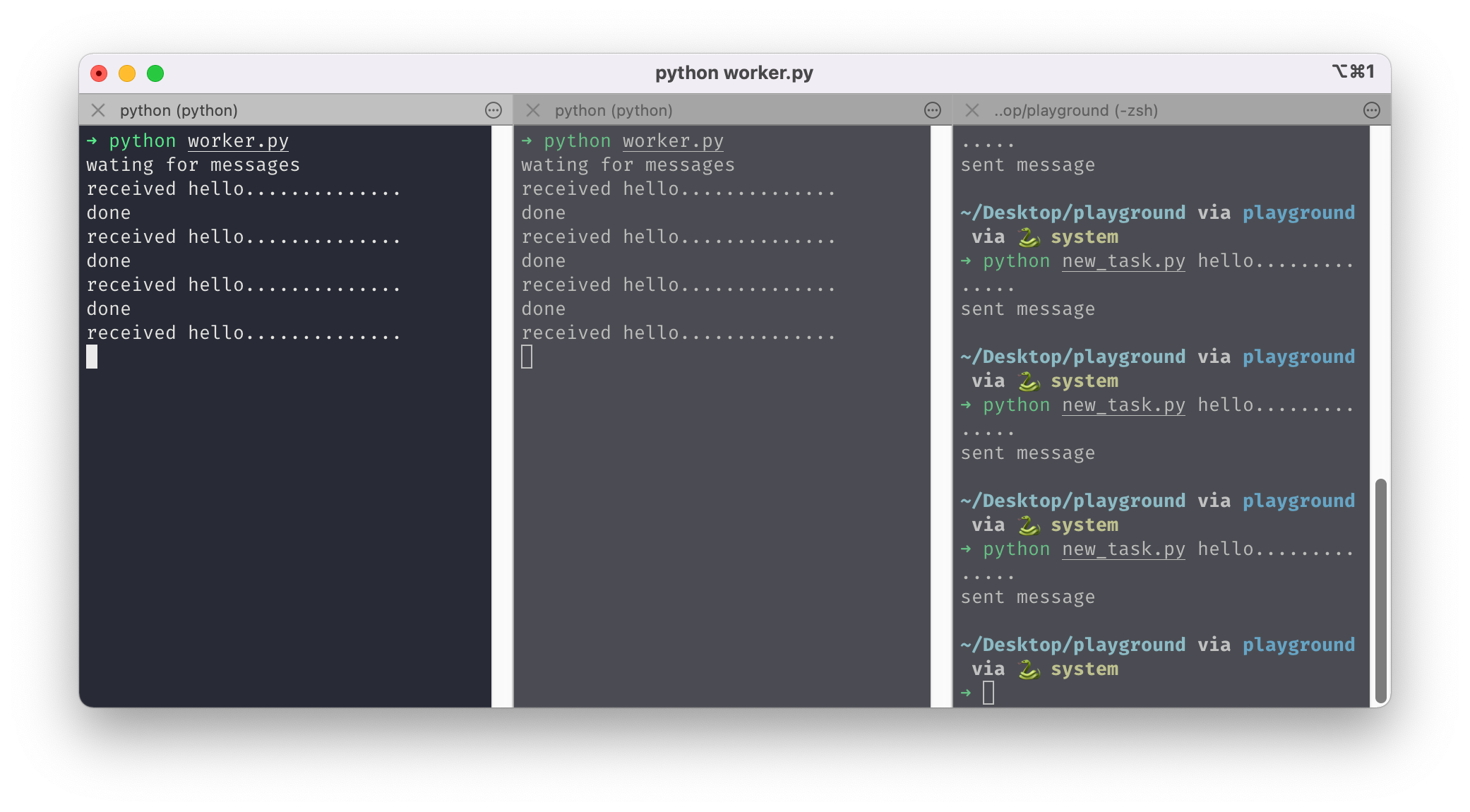Open options menu of first python pane
The height and width of the screenshot is (812, 1470).
tap(494, 110)
